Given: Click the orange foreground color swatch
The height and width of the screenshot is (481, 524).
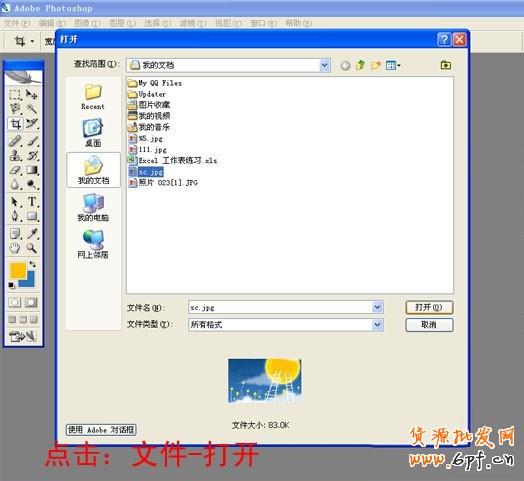Looking at the screenshot, I should click(17, 270).
